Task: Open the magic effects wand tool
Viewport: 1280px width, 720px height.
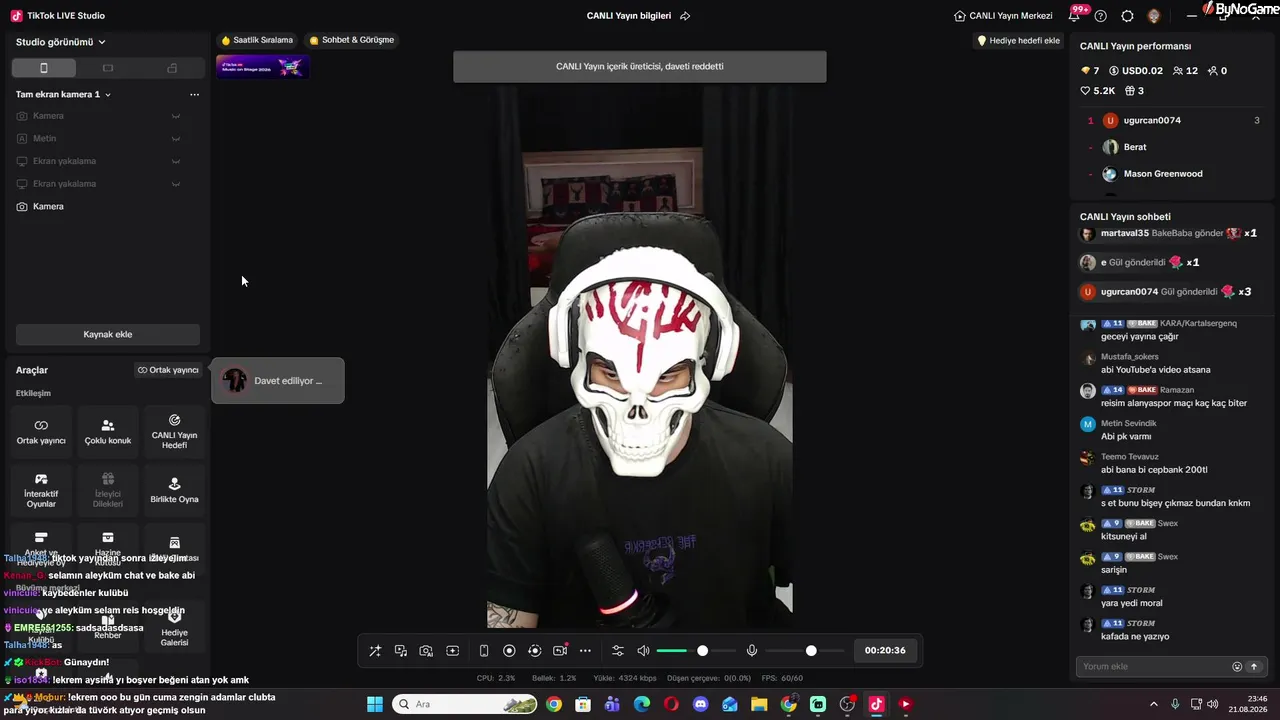Action: coord(375,651)
